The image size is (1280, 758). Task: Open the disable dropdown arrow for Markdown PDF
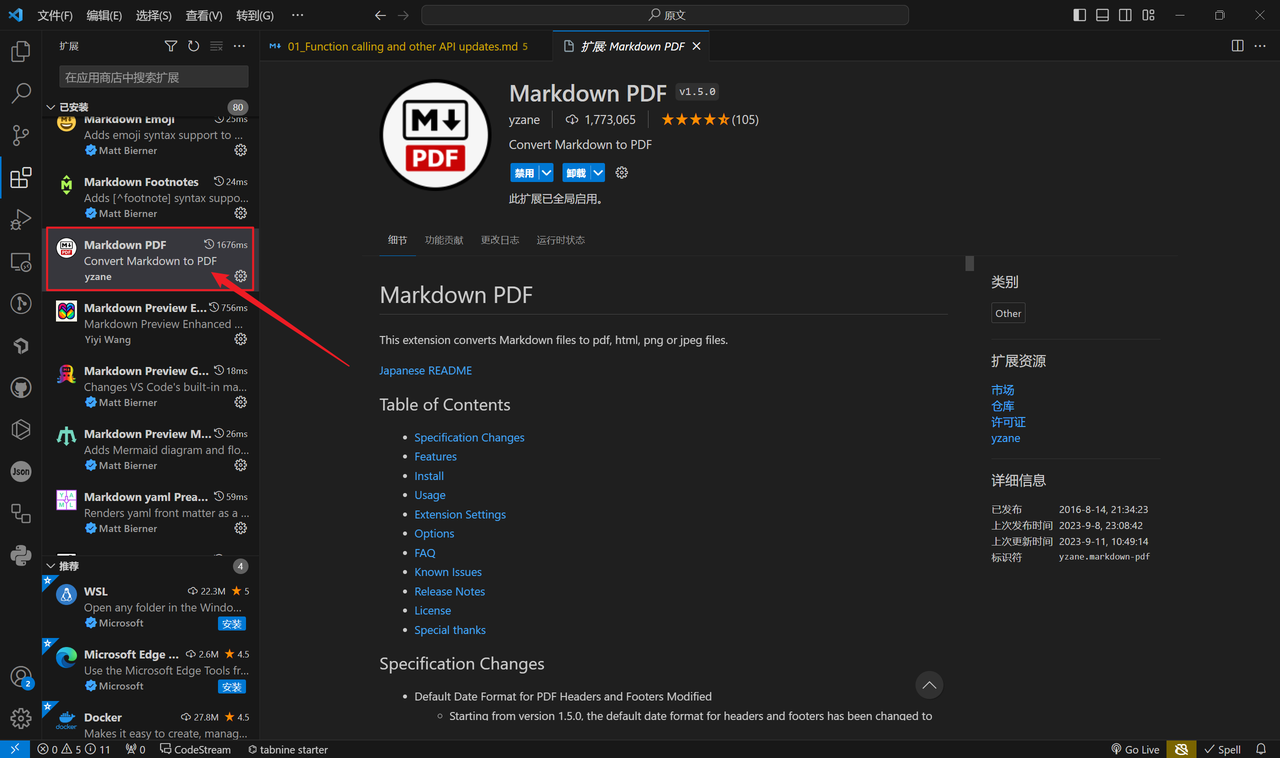(546, 172)
